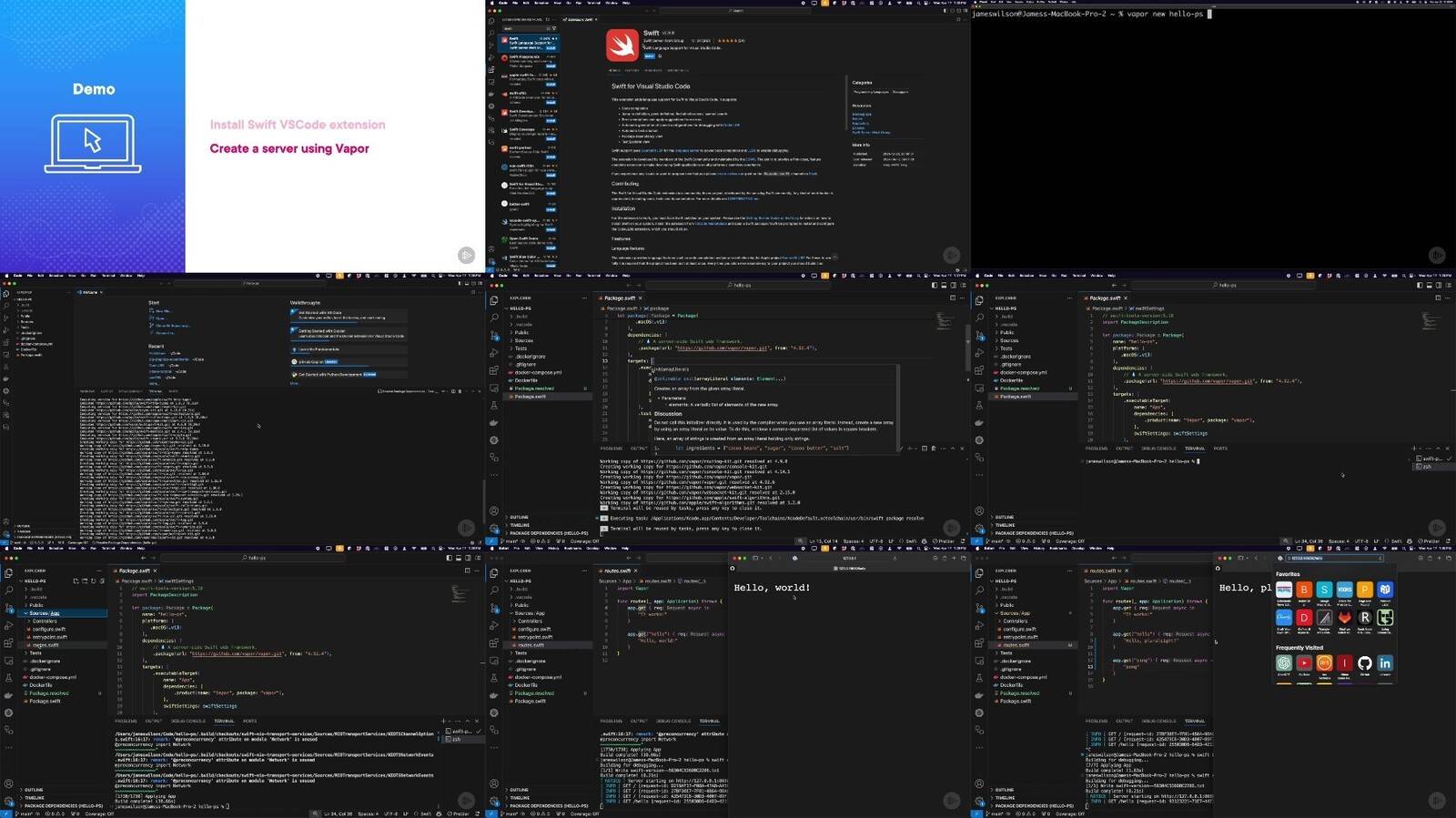This screenshot has height=818, width=1456.
Task: Open YouTube icon in Safari Frequently Visited
Action: tap(1304, 663)
